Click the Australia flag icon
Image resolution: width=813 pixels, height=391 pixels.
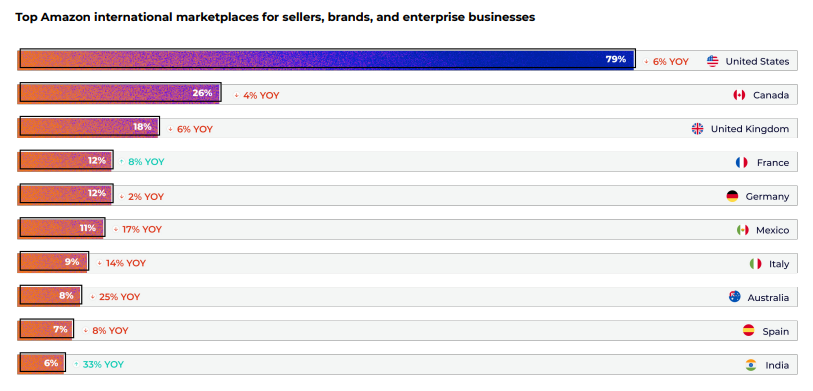(735, 297)
